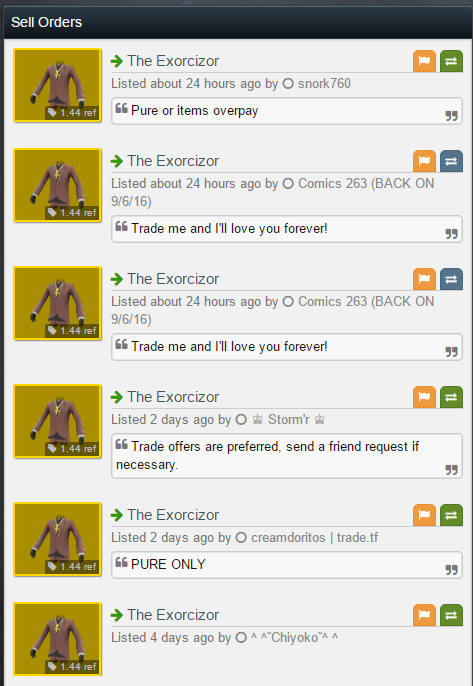Open the snork760 user profile link
Image resolution: width=473 pixels, height=686 pixels.
click(324, 84)
